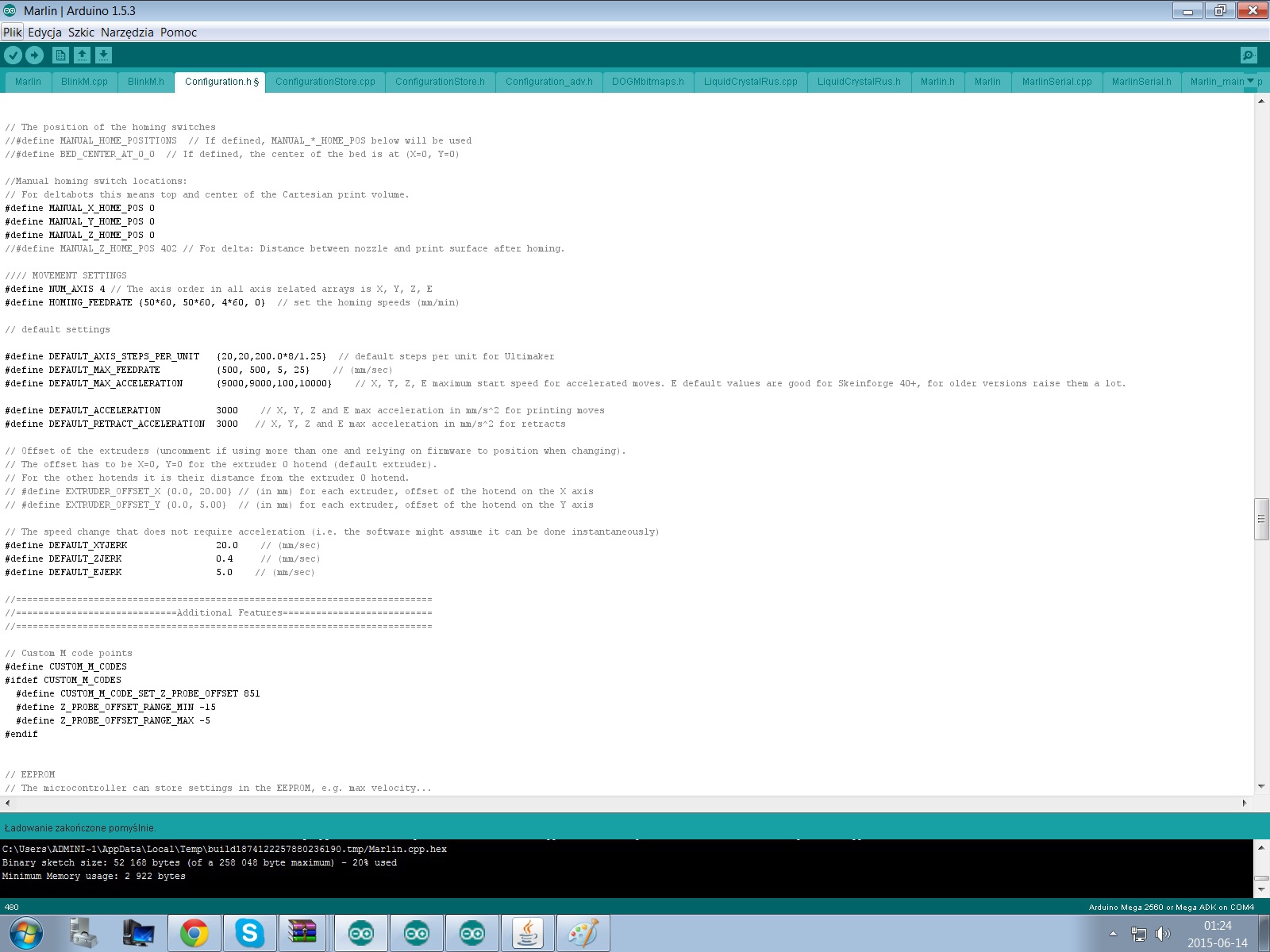Open a sketch with the Open icon
The image size is (1270, 952).
(83, 55)
